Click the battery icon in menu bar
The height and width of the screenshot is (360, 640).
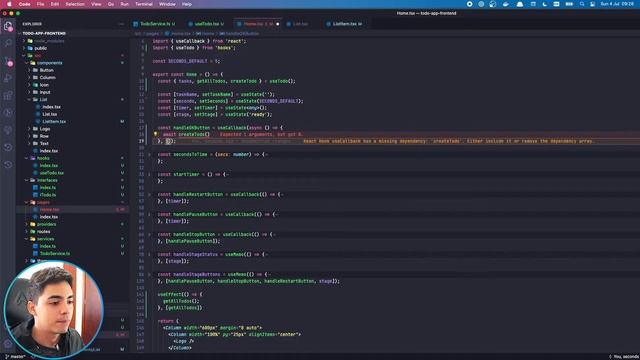[x=569, y=4]
